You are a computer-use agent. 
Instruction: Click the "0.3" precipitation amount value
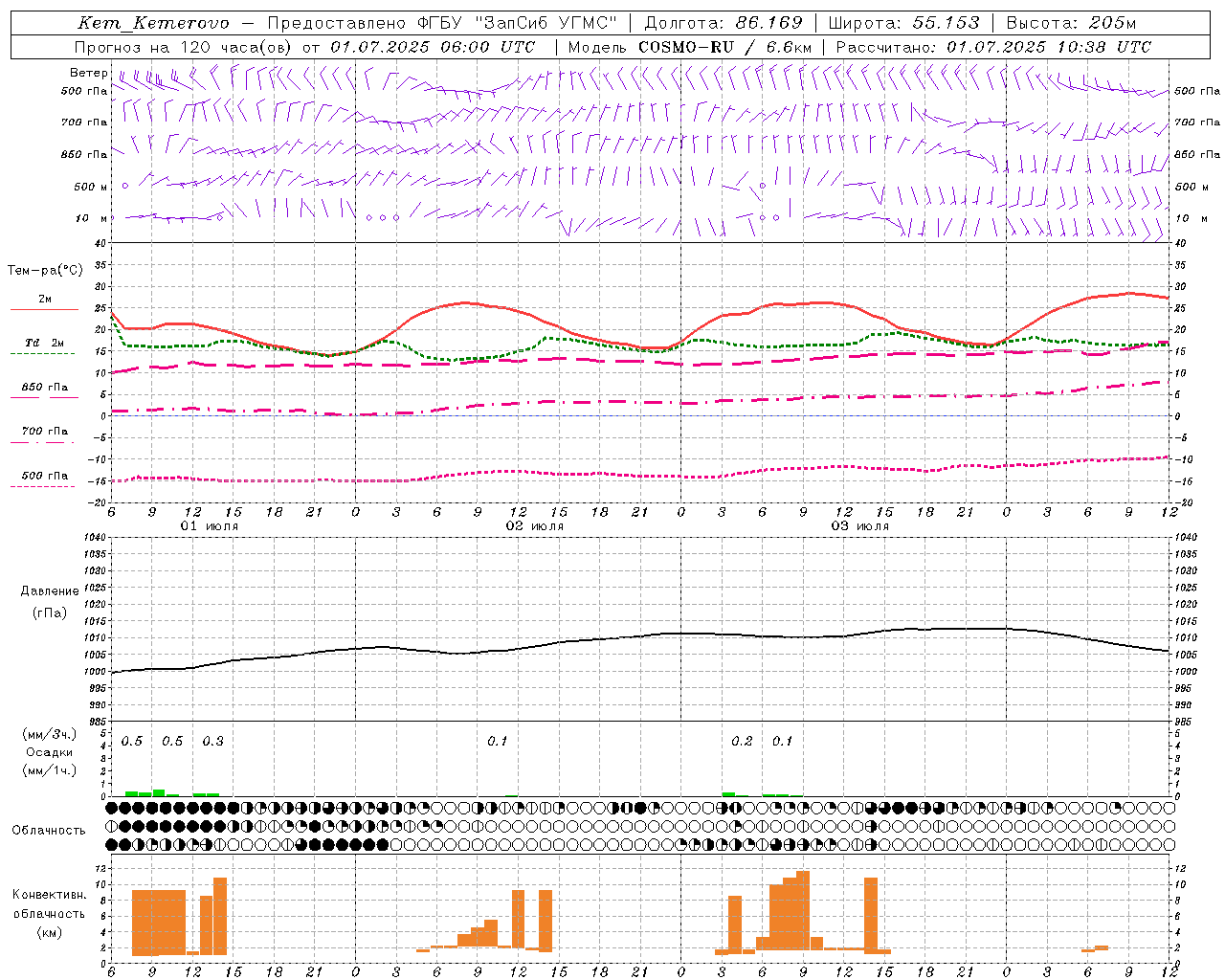pos(212,742)
